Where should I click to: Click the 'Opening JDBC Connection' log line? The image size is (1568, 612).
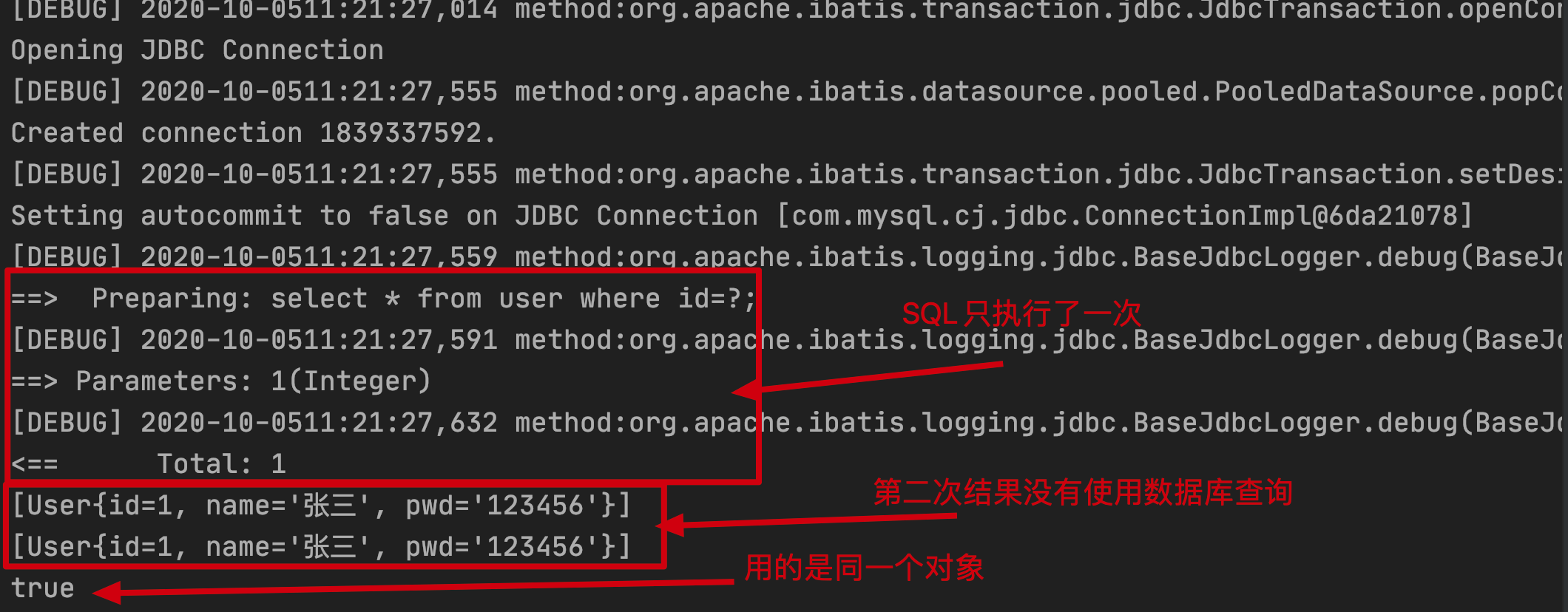pyautogui.click(x=197, y=50)
